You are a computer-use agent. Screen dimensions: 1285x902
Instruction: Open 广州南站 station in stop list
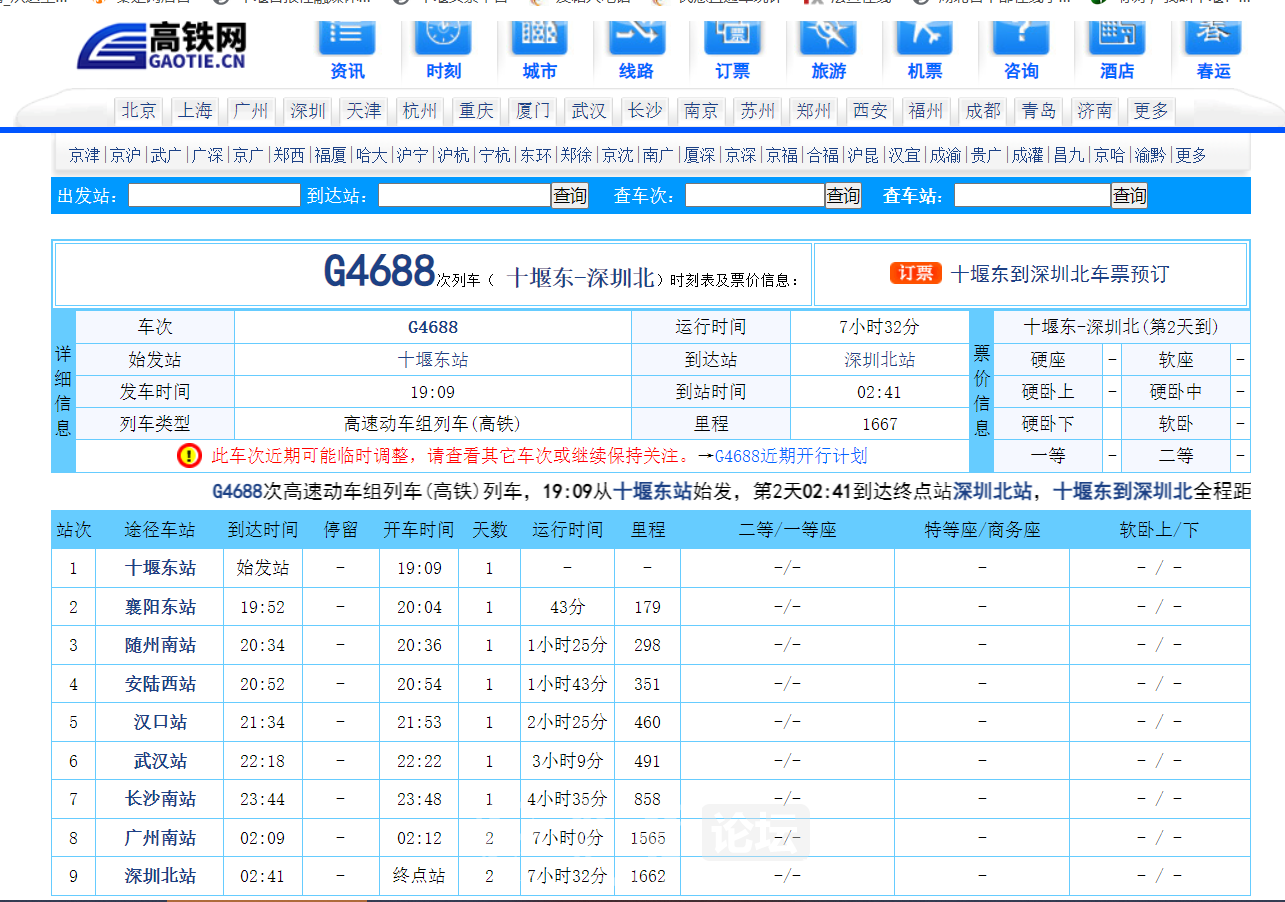coord(160,838)
